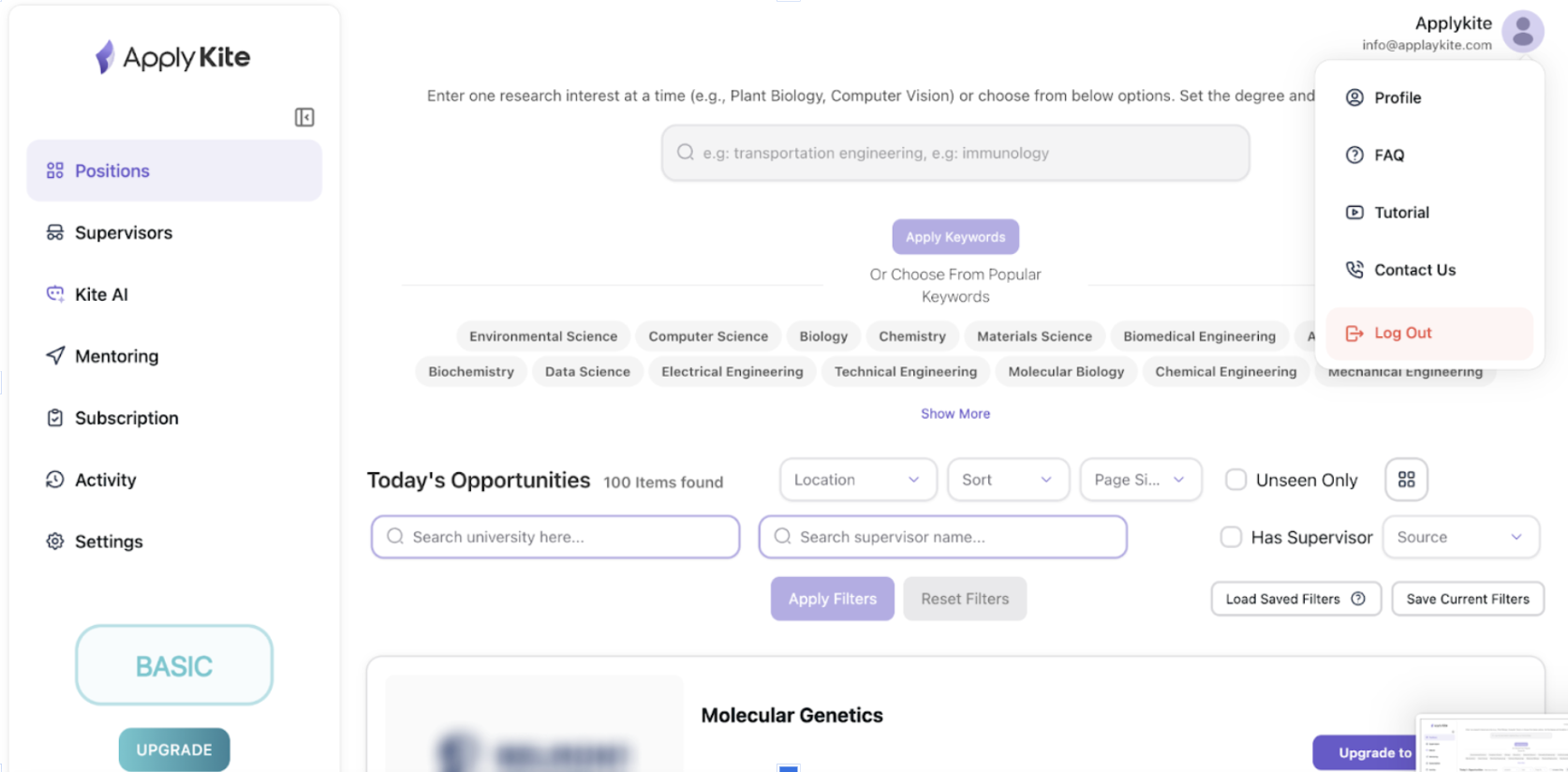The width and height of the screenshot is (1568, 772).
Task: Click the Mentoring paper-plane icon
Action: coord(55,356)
